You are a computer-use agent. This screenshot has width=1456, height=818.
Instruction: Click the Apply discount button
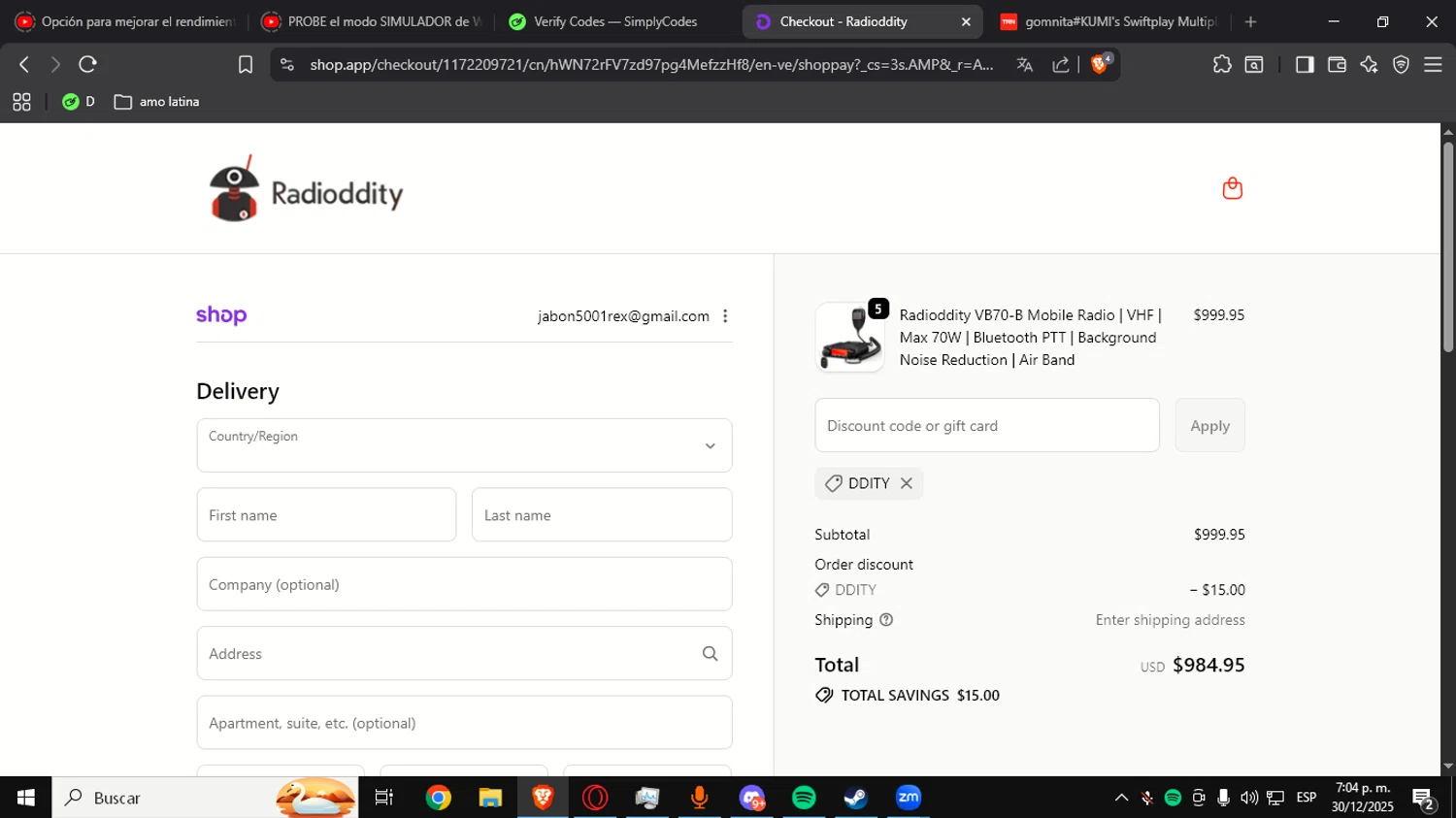[1209, 425]
